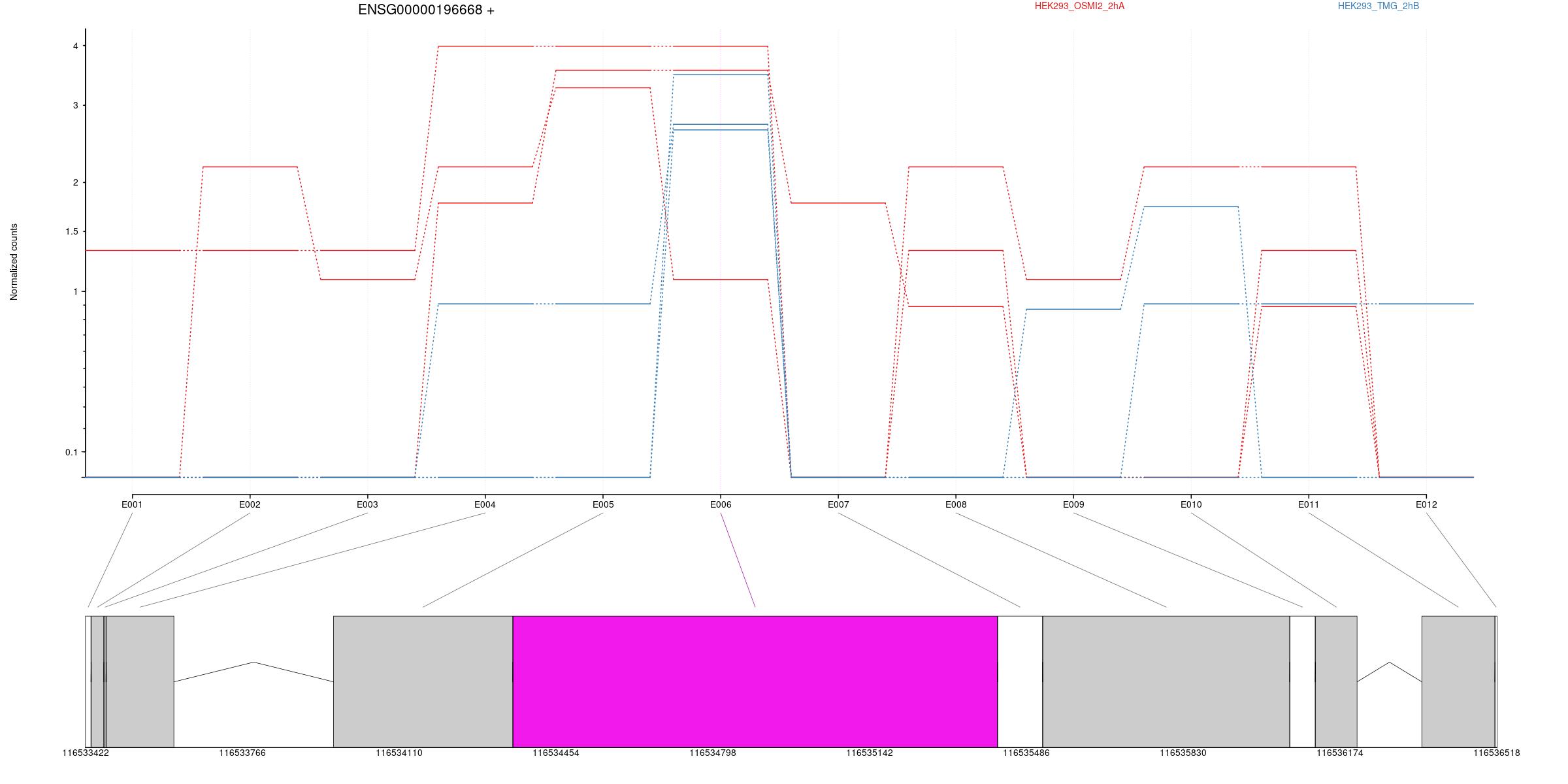Click the E007 exon axis label

(x=838, y=504)
